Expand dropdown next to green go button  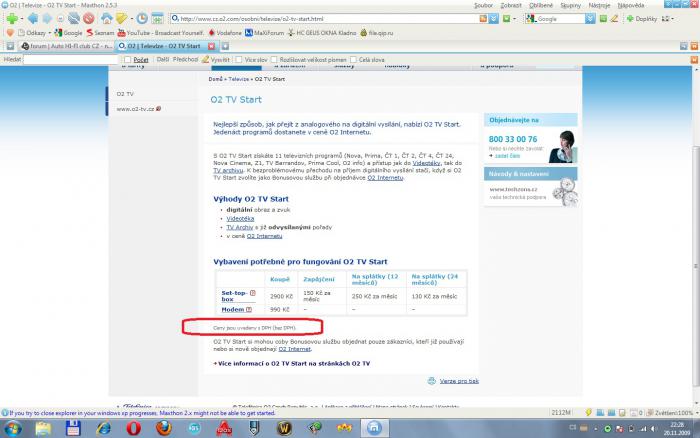[x=515, y=19]
